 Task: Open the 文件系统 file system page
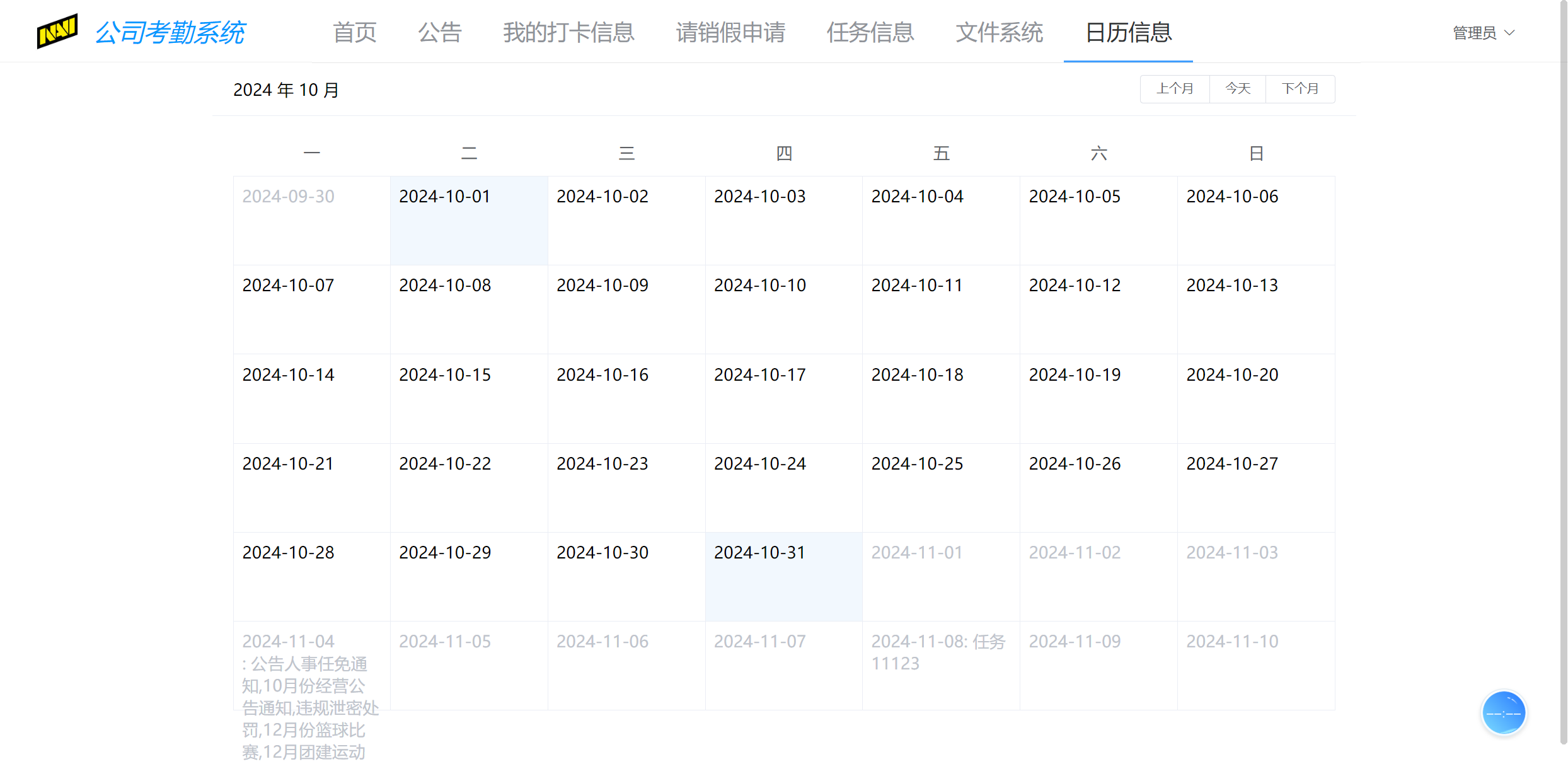pos(999,33)
